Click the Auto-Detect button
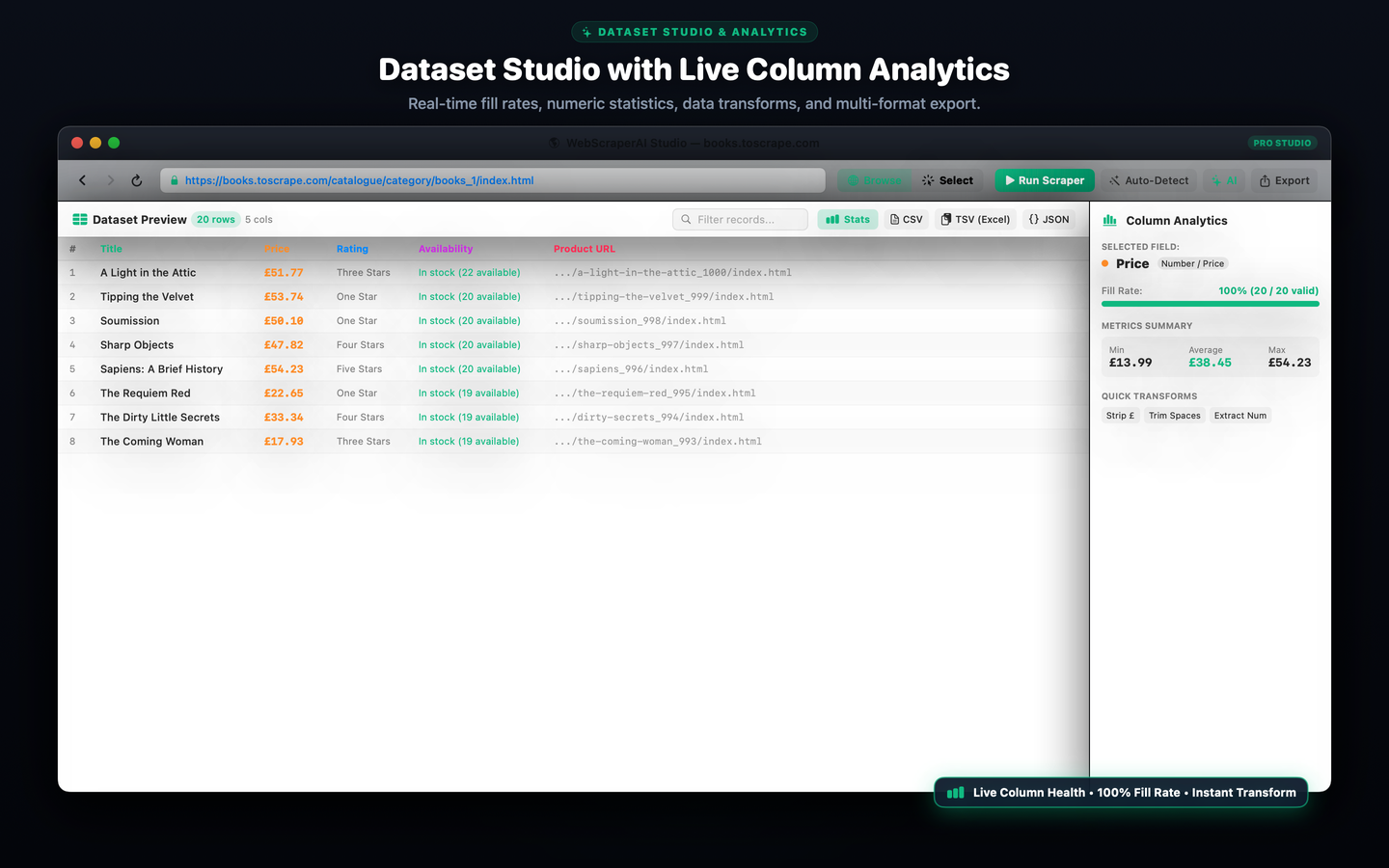This screenshot has width=1389, height=868. pos(1149,180)
